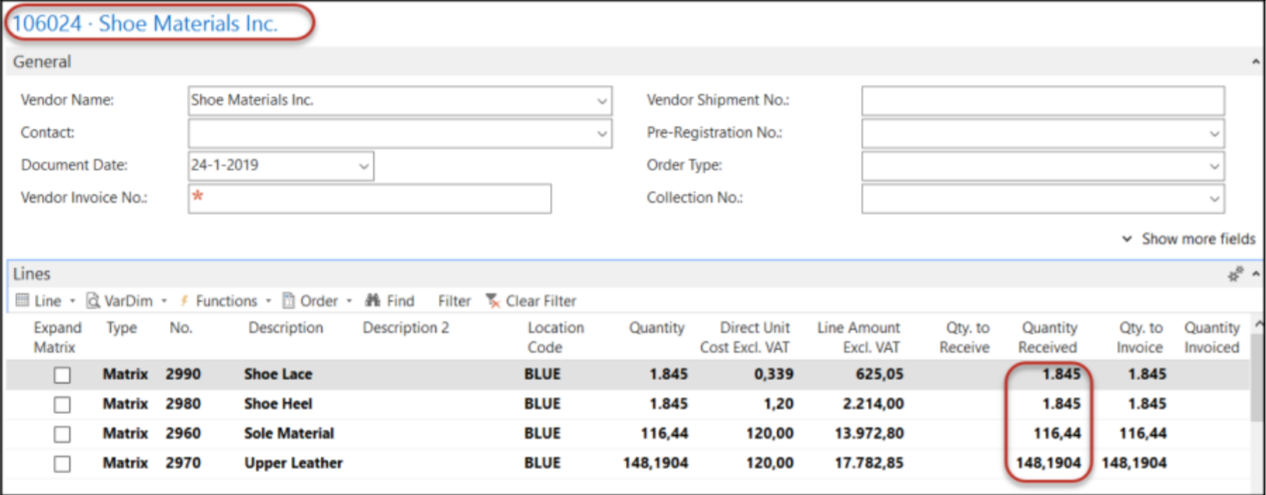Click the Find binoculars icon

click(x=374, y=300)
